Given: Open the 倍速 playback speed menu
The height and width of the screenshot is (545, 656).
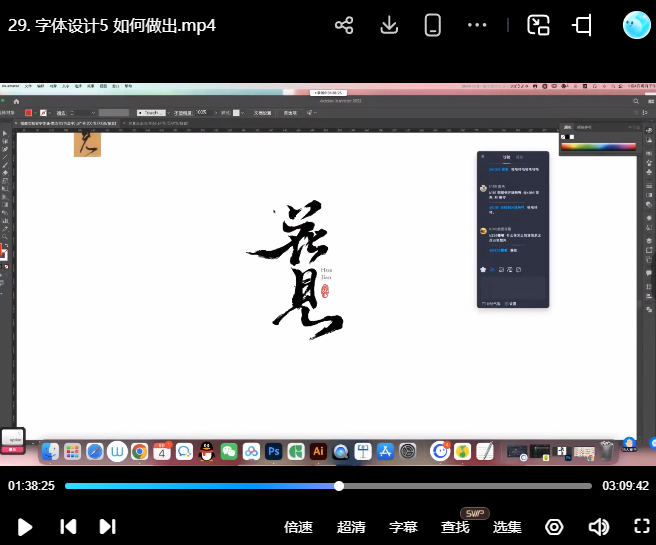Looking at the screenshot, I should [x=298, y=527].
